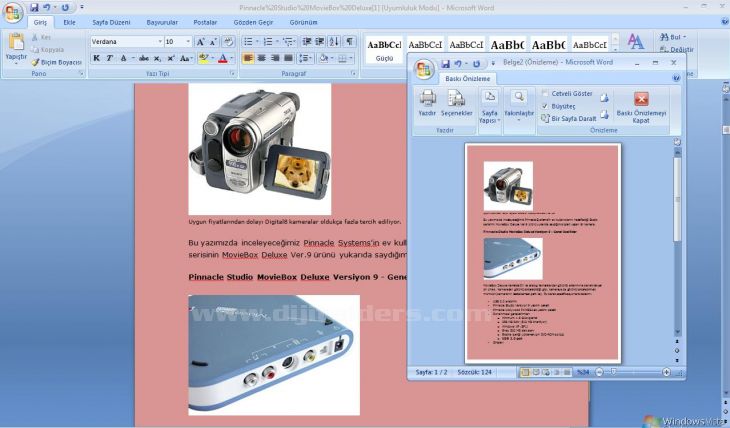Toggle subscript x₂ formatting
Screen dimensions: 730x428
click(x=158, y=58)
